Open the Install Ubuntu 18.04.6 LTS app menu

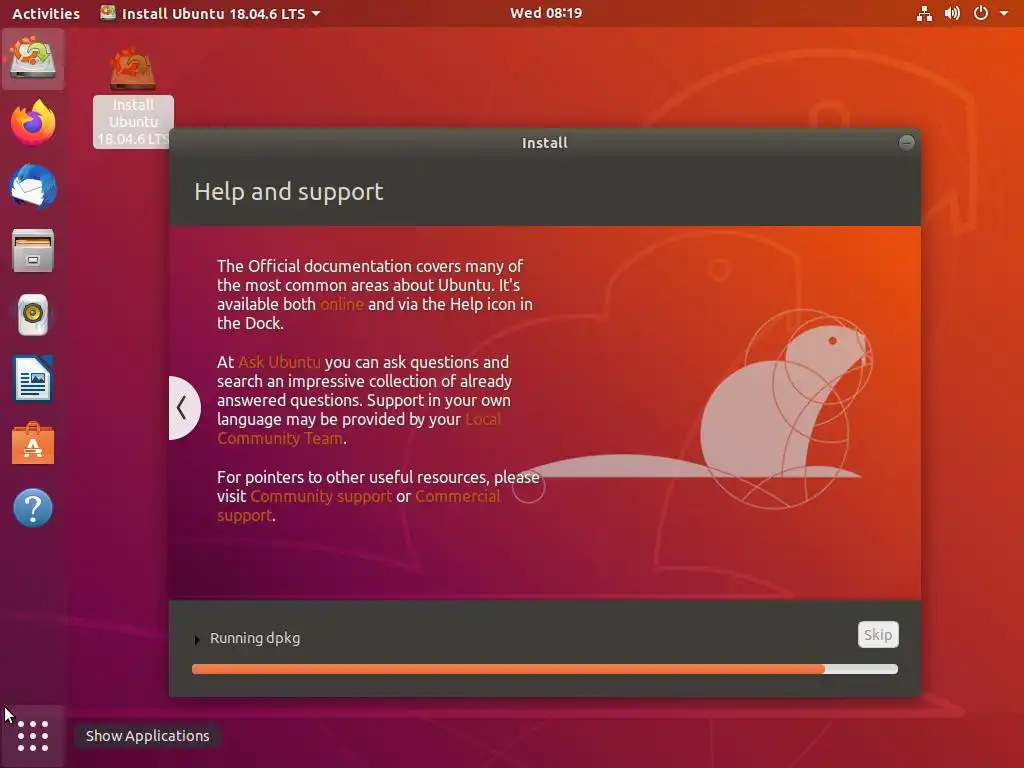pyautogui.click(x=210, y=13)
